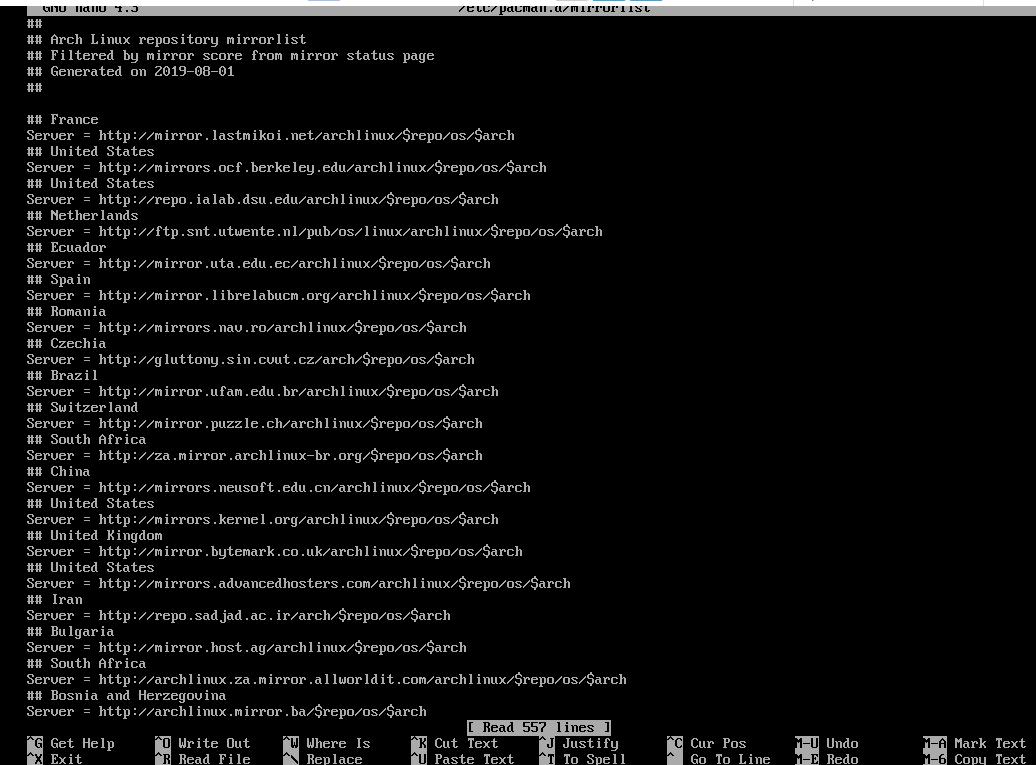The height and width of the screenshot is (765, 1036).
Task: Click the Read 557 lines status message
Action: tap(538, 727)
